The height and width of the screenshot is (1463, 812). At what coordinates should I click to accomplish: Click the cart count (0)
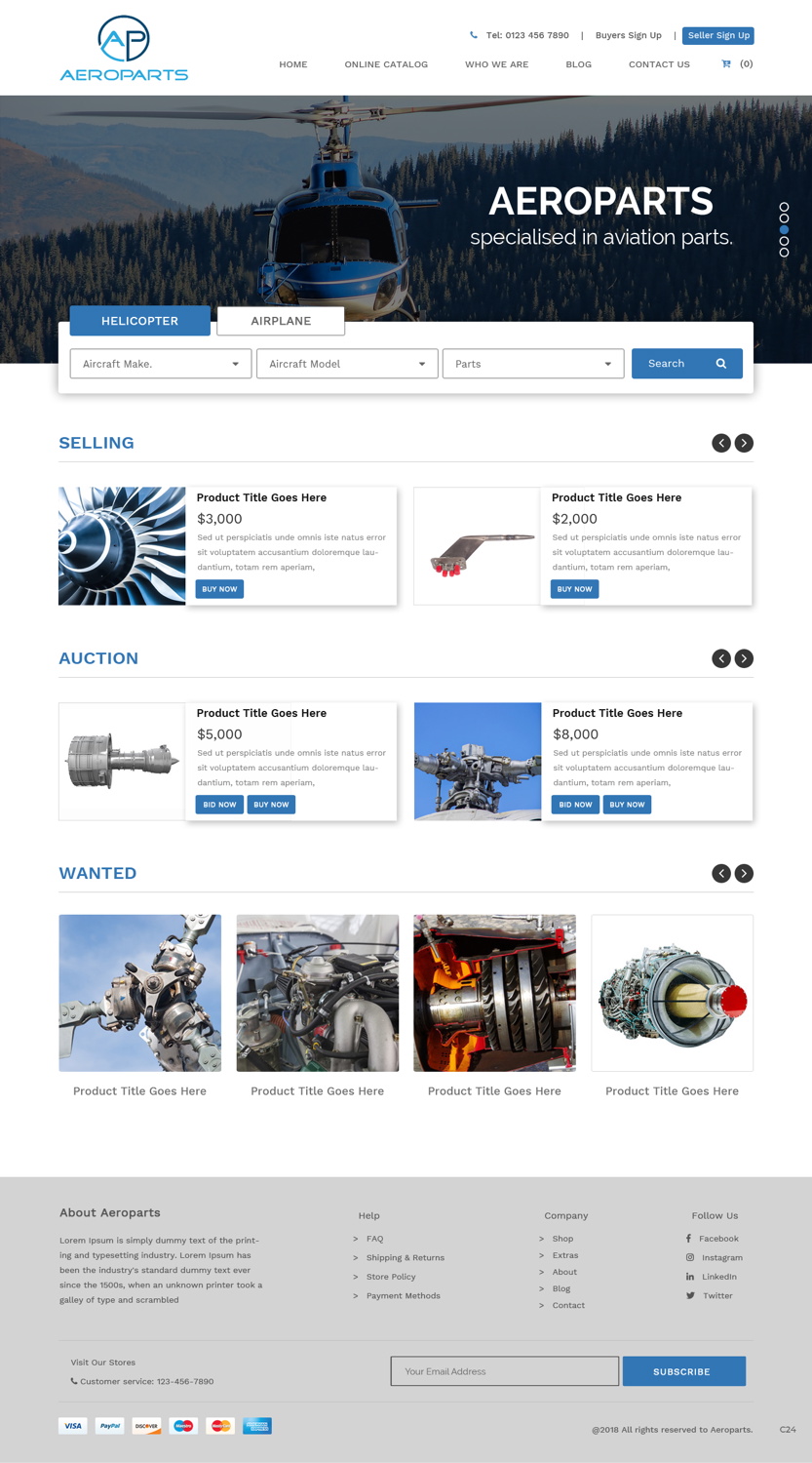point(747,64)
